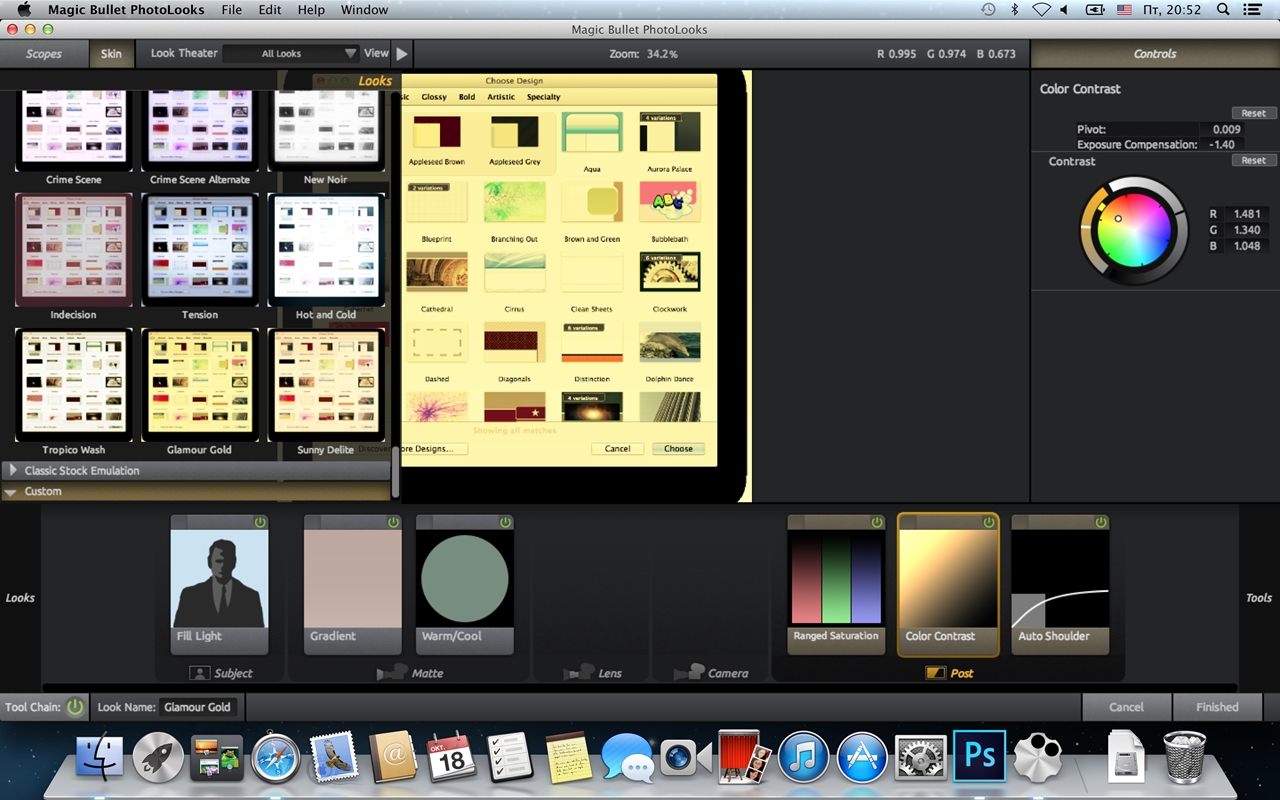Open the Magic Bullet PhotoLooks application menu
This screenshot has width=1280, height=800.
pos(126,9)
